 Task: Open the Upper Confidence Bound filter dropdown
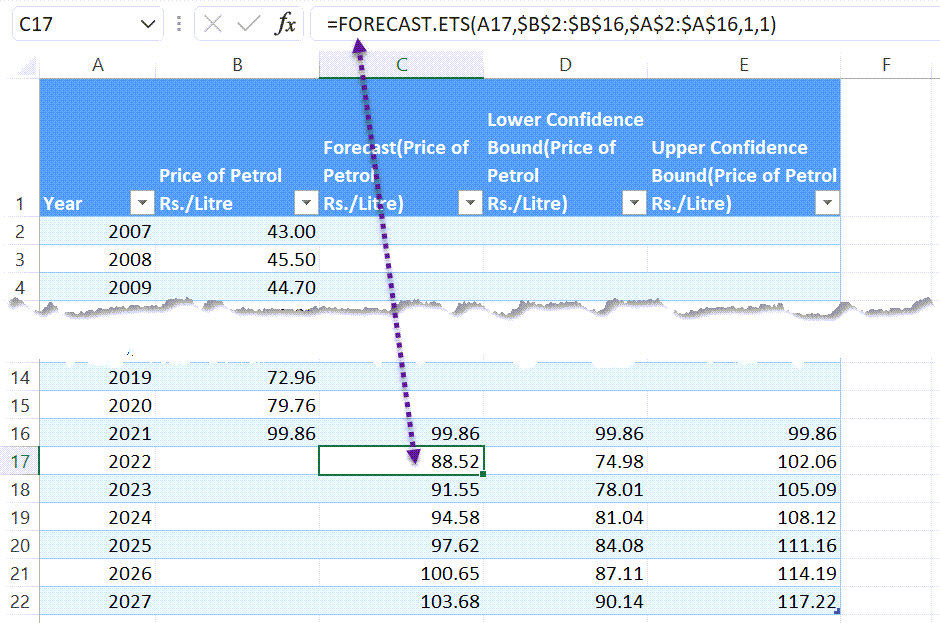(x=827, y=203)
